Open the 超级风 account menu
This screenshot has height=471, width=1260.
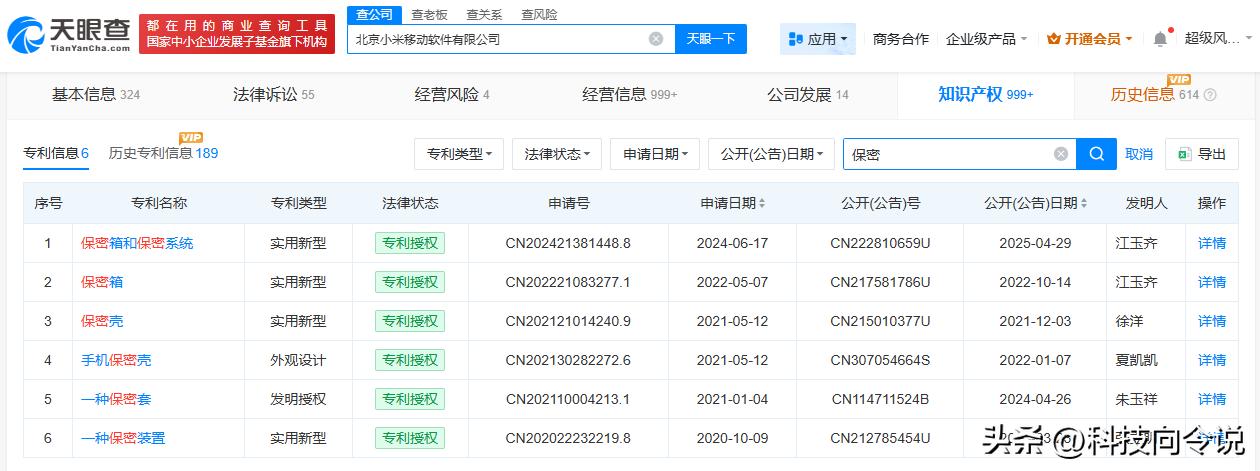click(x=1218, y=39)
